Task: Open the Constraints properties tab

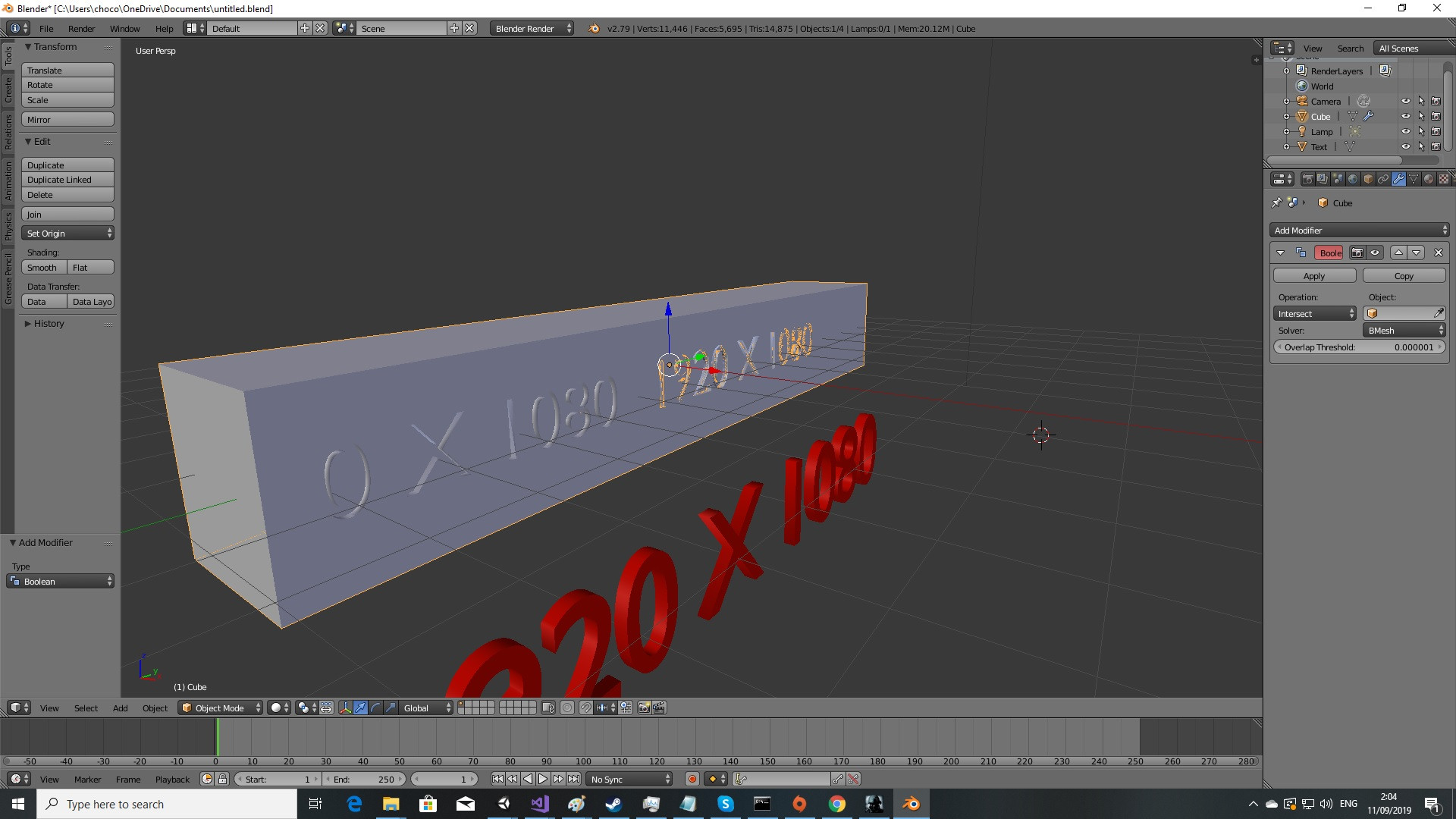Action: [1383, 179]
